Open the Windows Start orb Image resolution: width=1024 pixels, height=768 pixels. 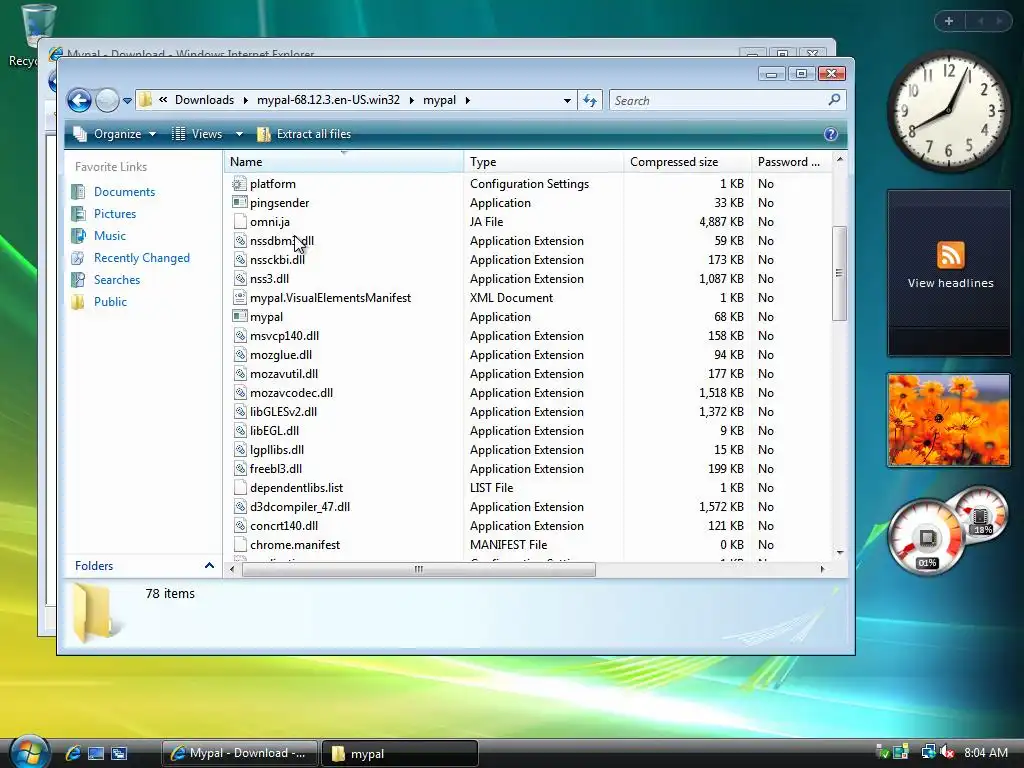pyautogui.click(x=29, y=752)
